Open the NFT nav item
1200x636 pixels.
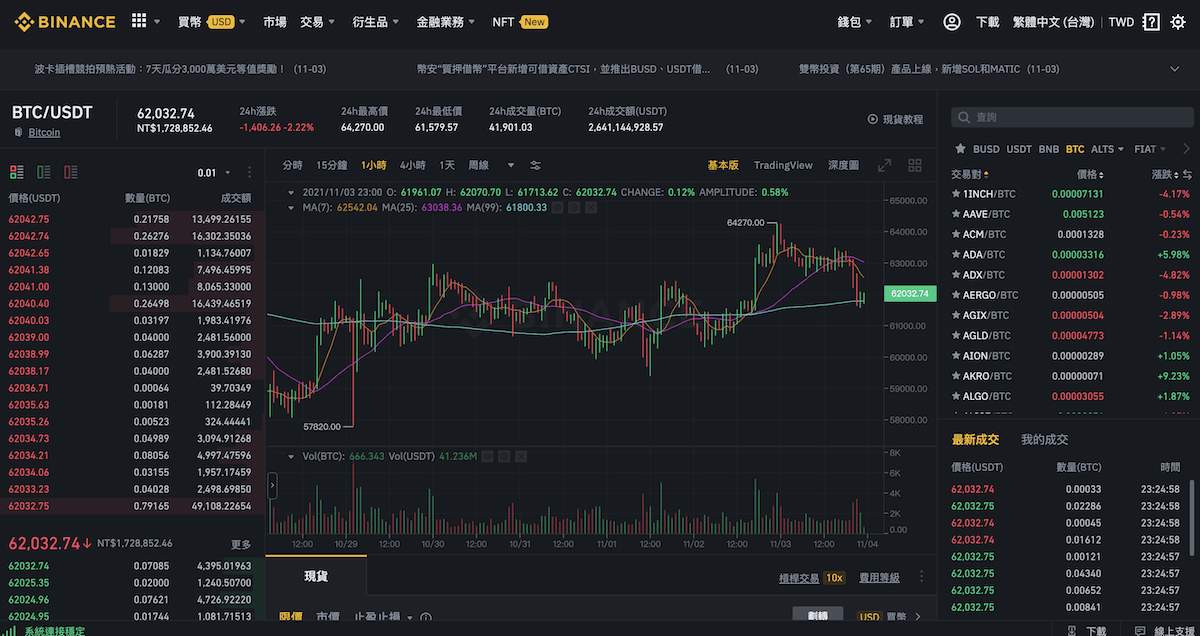click(520, 21)
